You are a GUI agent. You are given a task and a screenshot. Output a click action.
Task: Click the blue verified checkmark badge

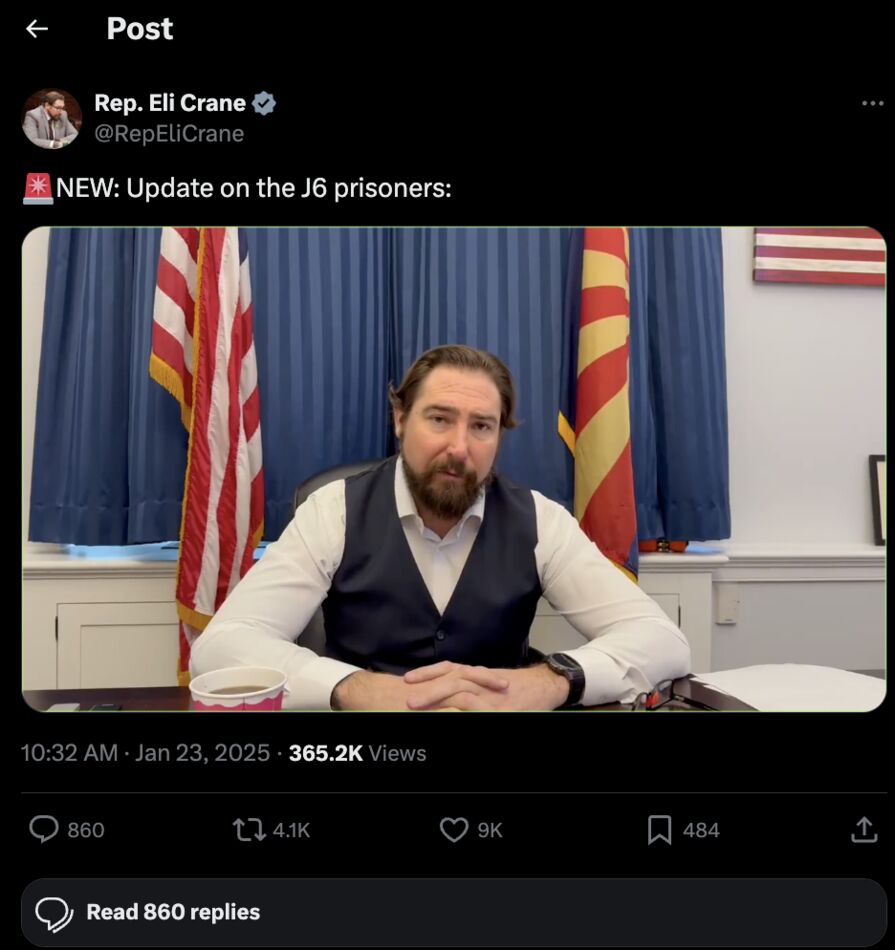tap(264, 103)
